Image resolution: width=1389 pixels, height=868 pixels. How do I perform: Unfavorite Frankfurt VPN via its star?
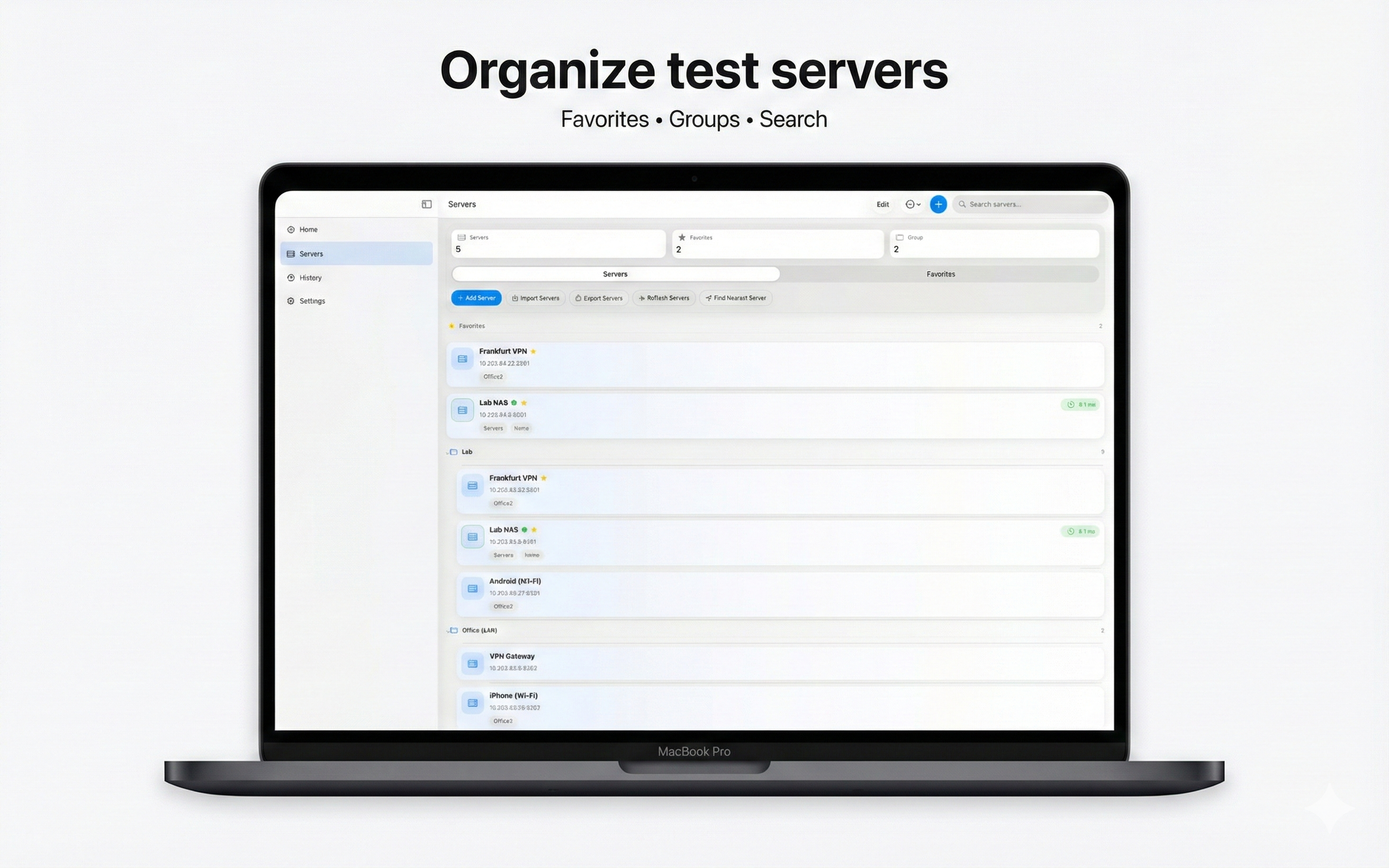[x=533, y=351]
